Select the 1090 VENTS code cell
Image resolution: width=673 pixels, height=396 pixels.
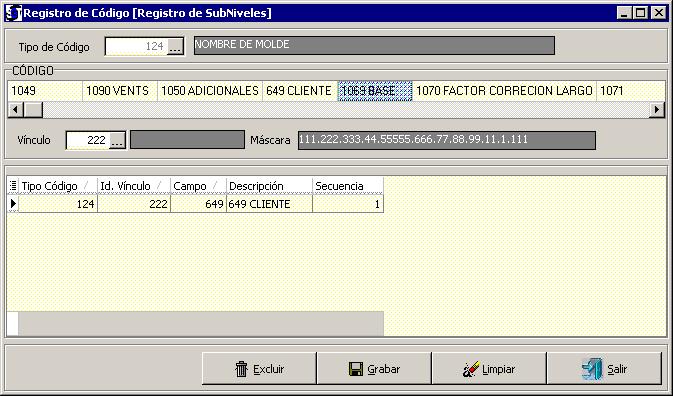[120, 91]
